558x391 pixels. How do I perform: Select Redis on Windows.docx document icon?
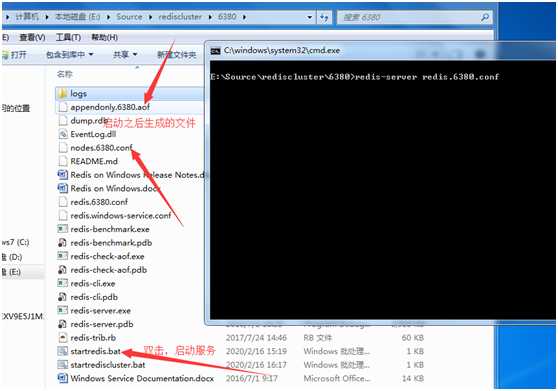click(63, 188)
